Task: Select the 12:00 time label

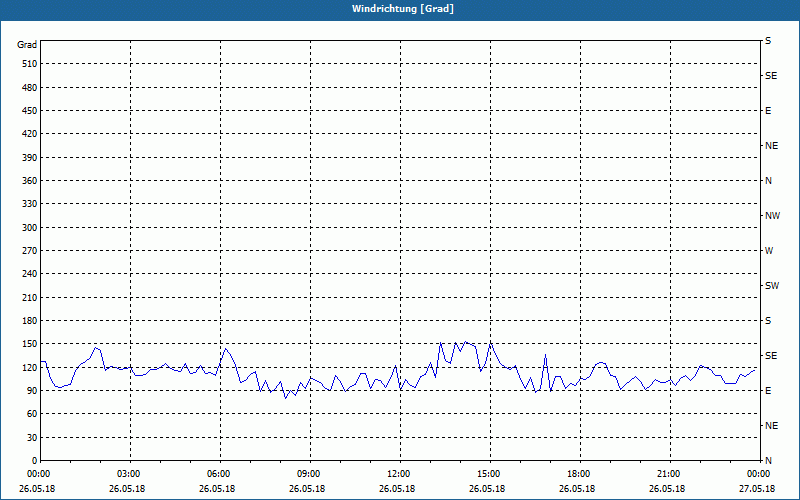Action: (398, 474)
